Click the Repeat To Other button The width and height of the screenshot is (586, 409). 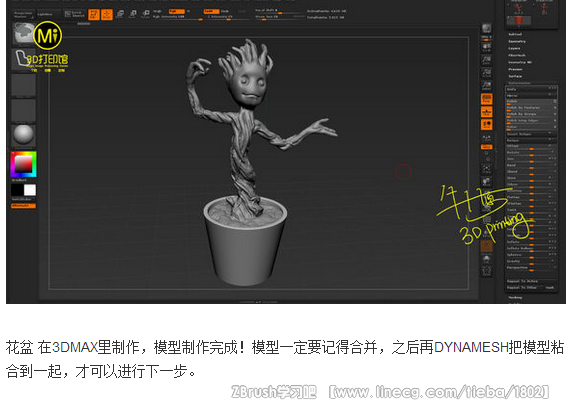[525, 287]
